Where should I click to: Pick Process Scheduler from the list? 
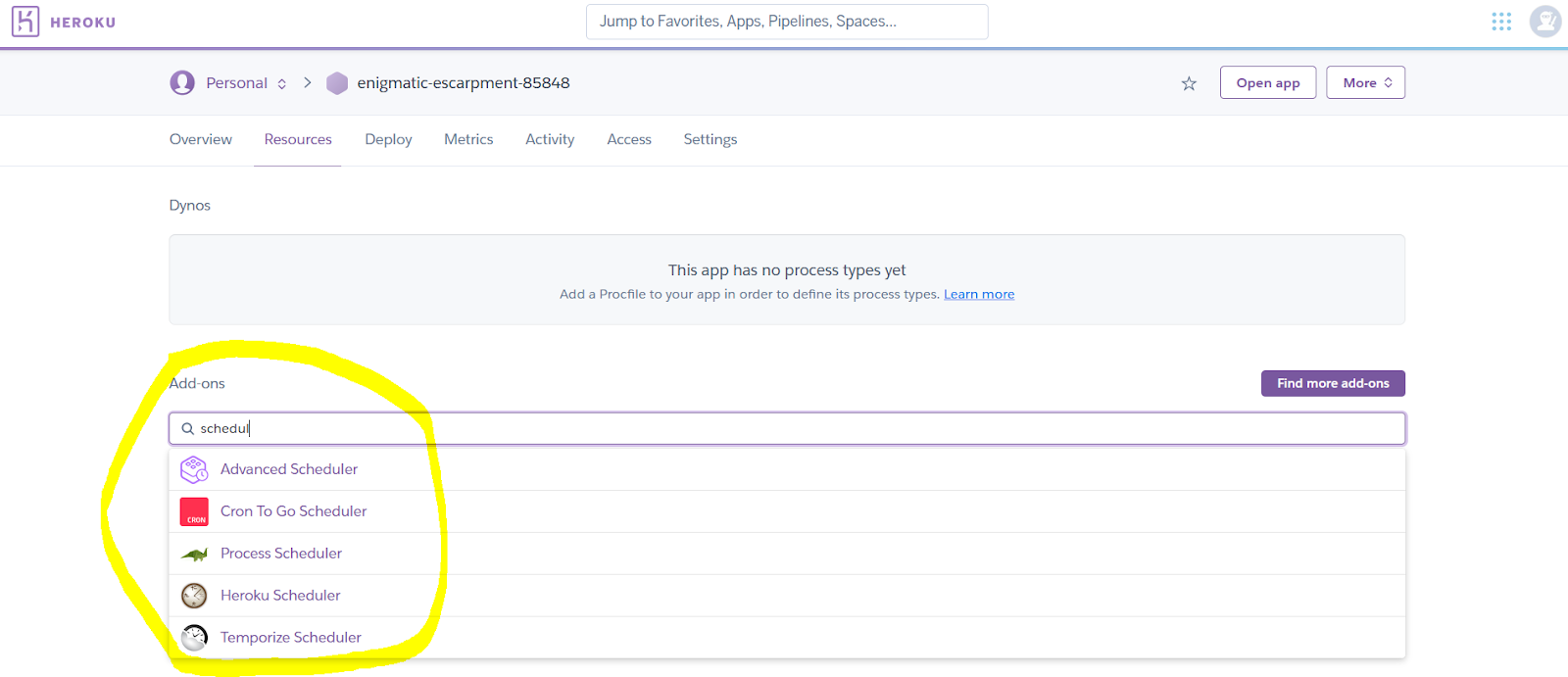coord(787,554)
